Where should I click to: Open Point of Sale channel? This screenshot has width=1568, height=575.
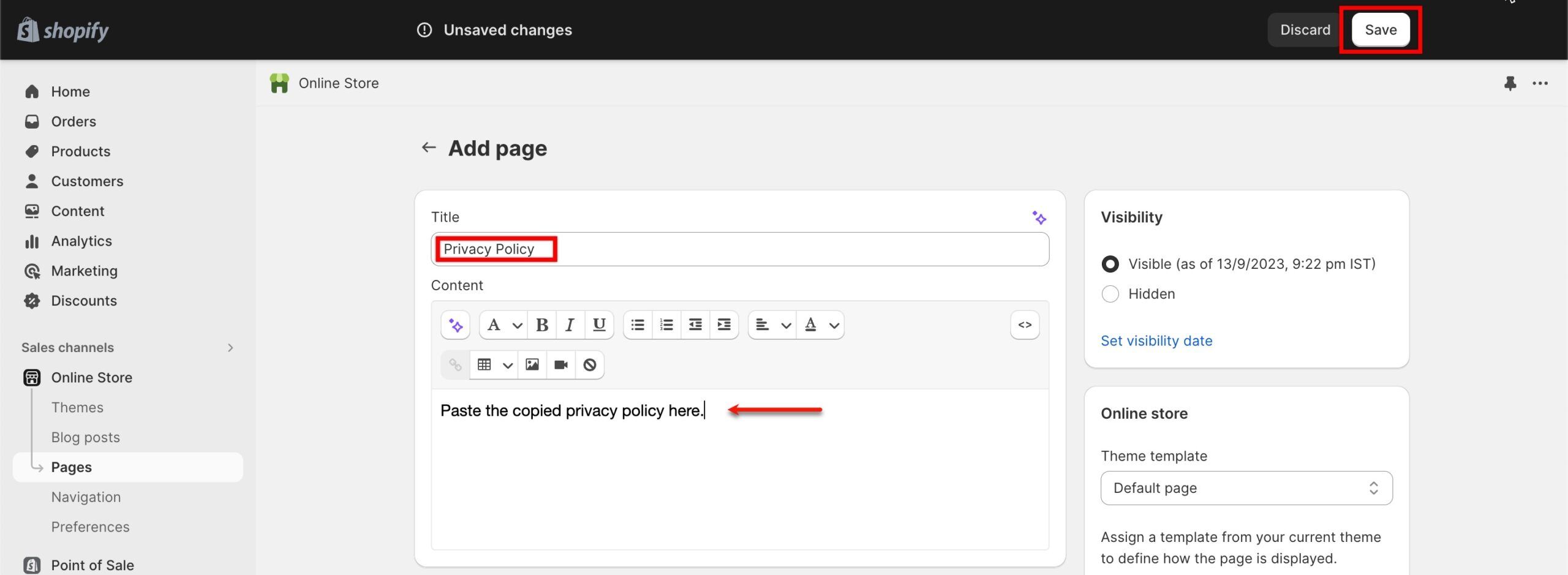[x=92, y=565]
